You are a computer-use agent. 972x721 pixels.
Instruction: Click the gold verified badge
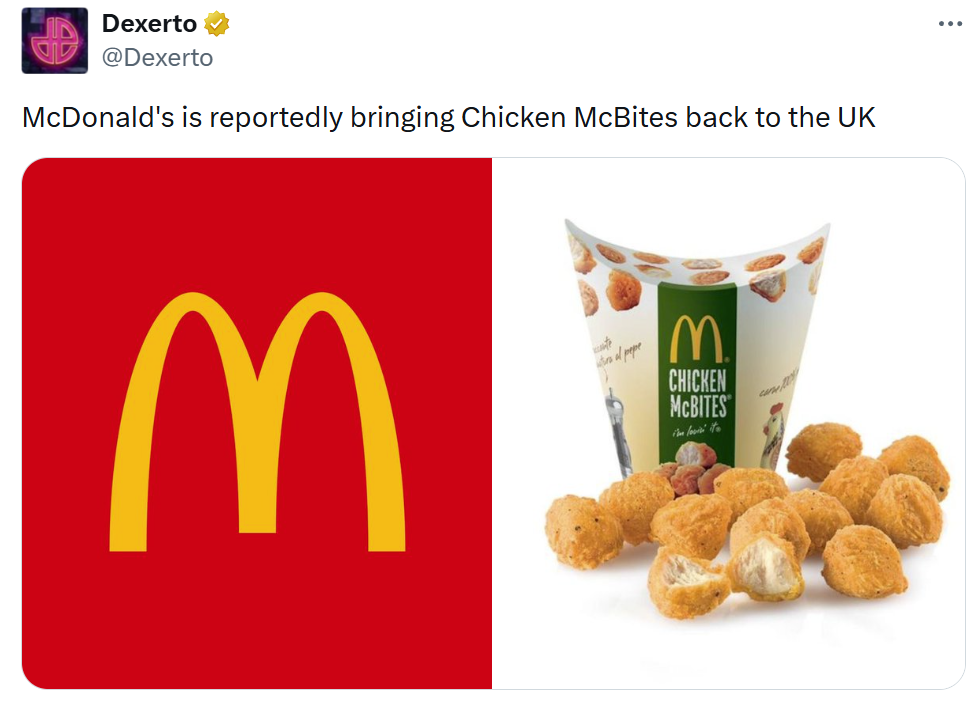(x=216, y=24)
